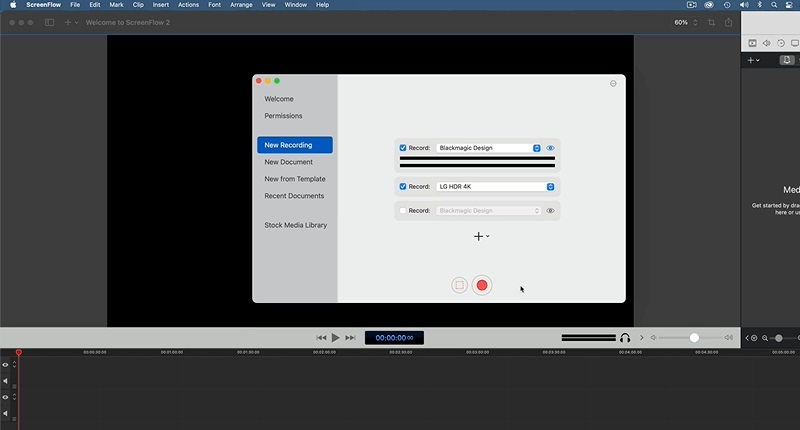
Task: Open the Mark menu
Action: tap(116, 5)
